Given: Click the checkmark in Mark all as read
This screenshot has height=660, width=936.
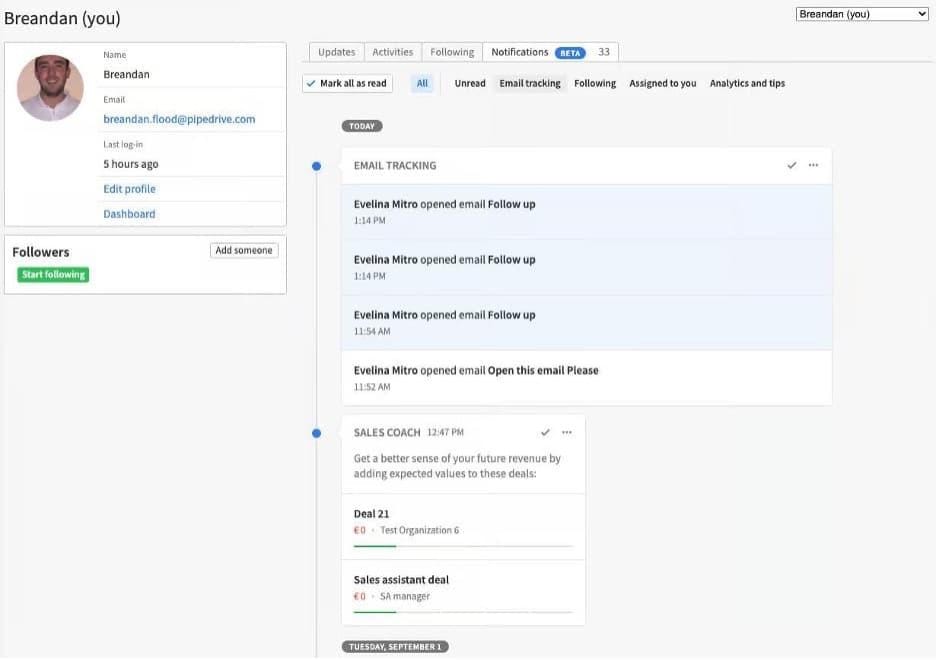Looking at the screenshot, I should tap(312, 83).
